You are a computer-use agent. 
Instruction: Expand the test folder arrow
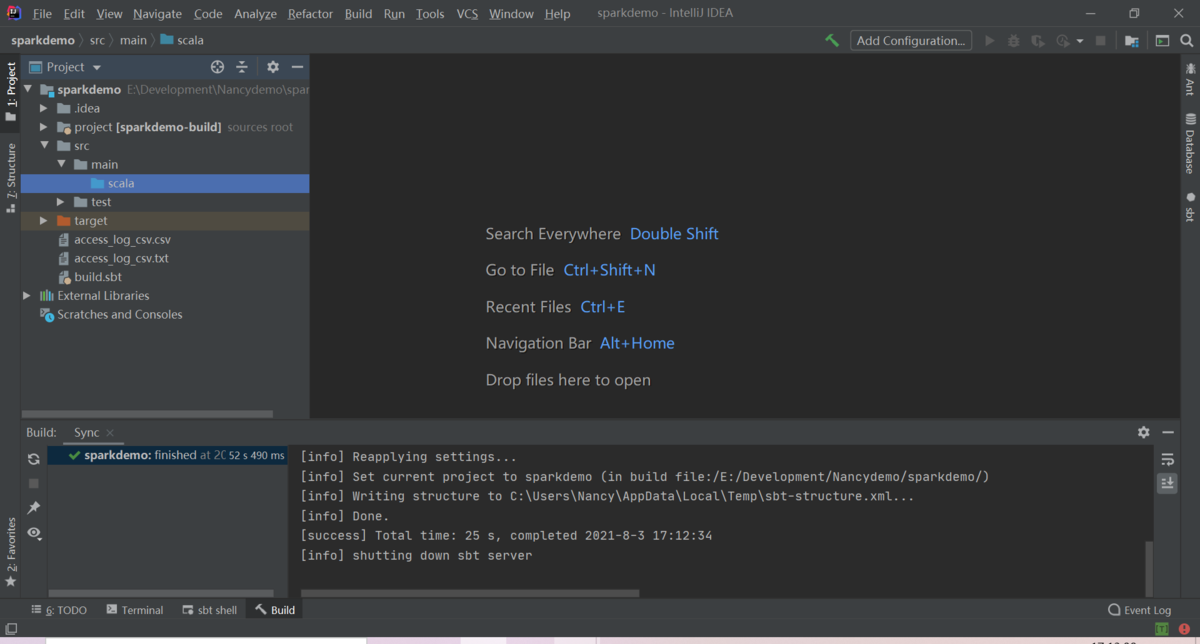(61, 202)
